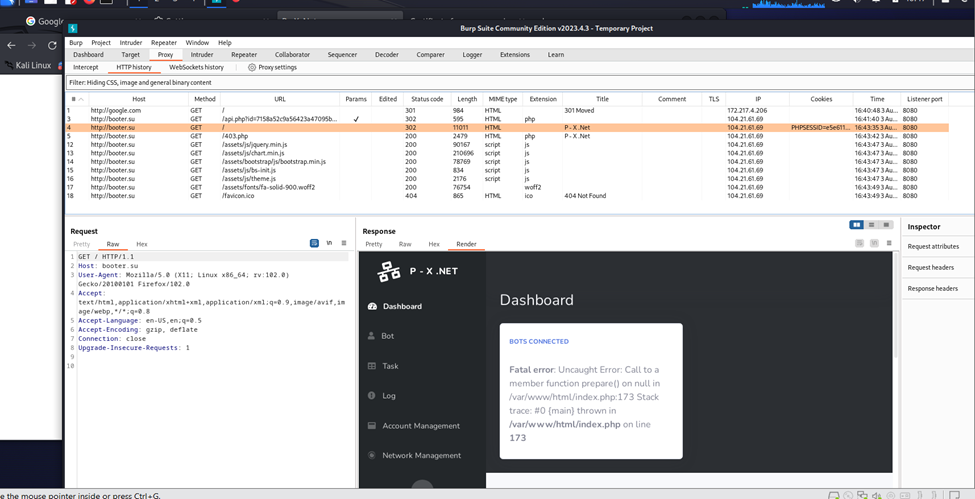Switch to the Intercept sub-tab
975x499 pixels.
point(86,68)
